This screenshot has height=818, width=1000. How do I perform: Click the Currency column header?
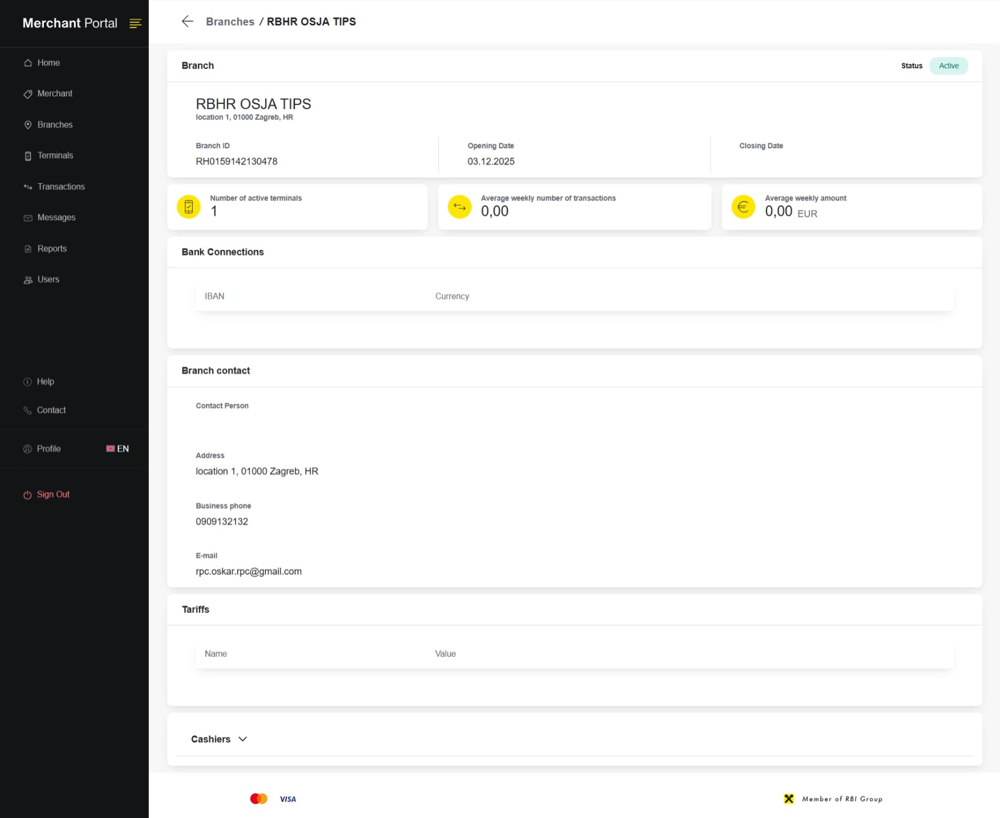tap(452, 296)
